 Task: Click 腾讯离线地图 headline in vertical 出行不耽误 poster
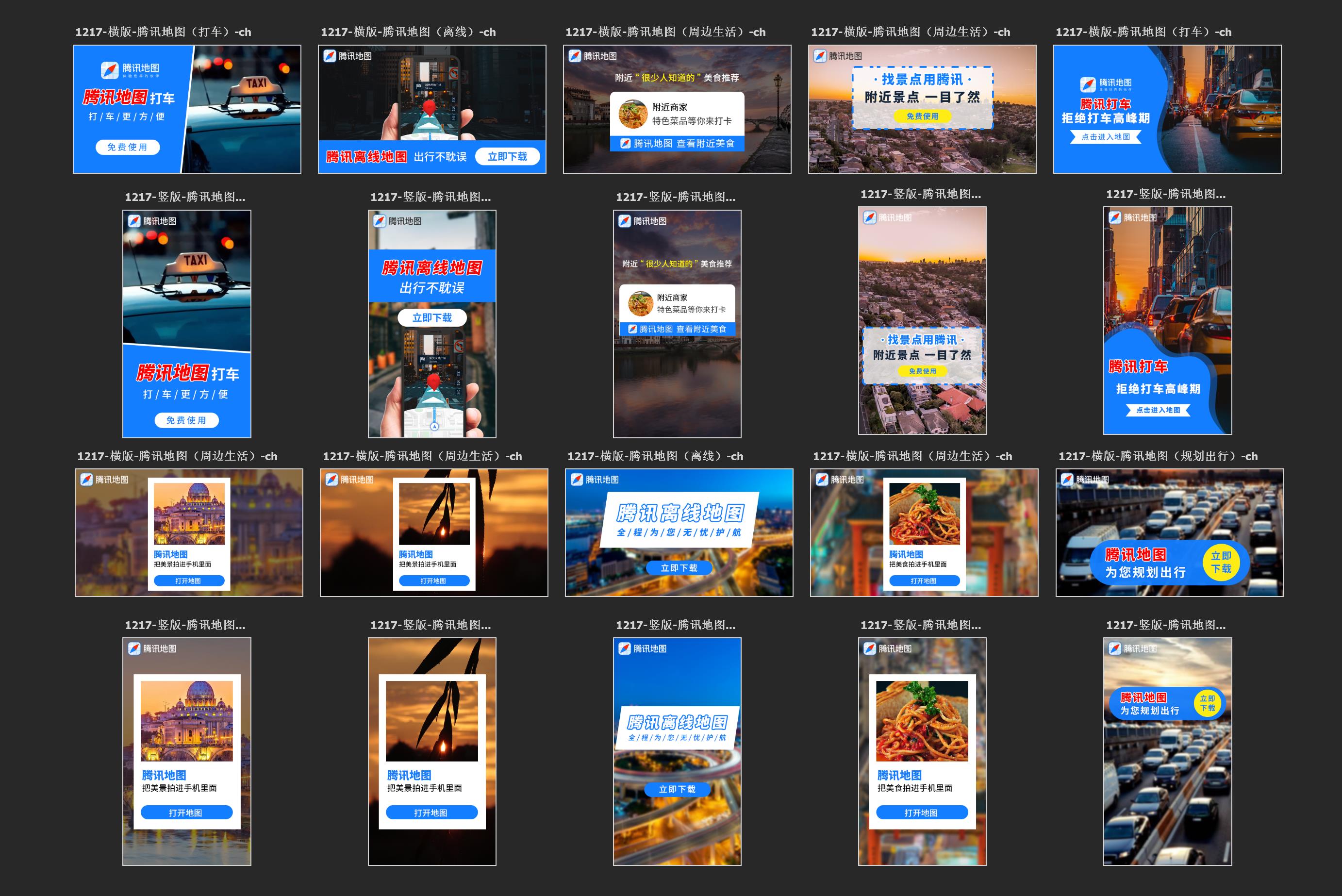click(x=432, y=267)
